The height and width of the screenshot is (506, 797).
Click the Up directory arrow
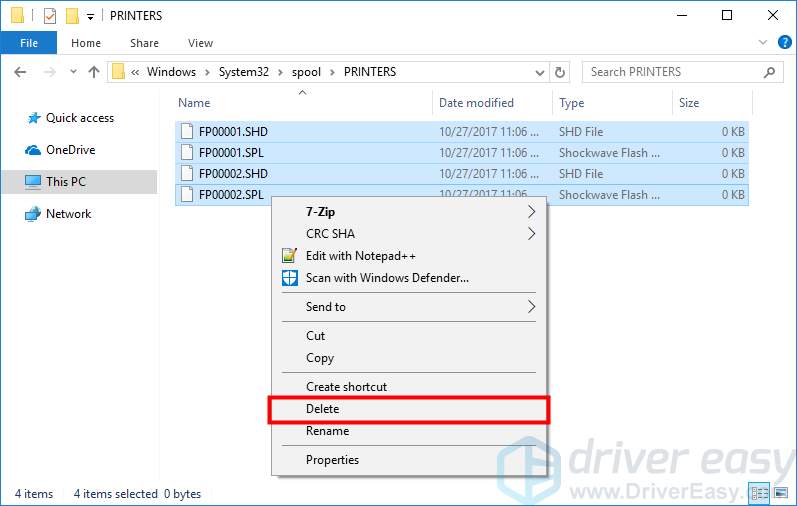click(94, 72)
